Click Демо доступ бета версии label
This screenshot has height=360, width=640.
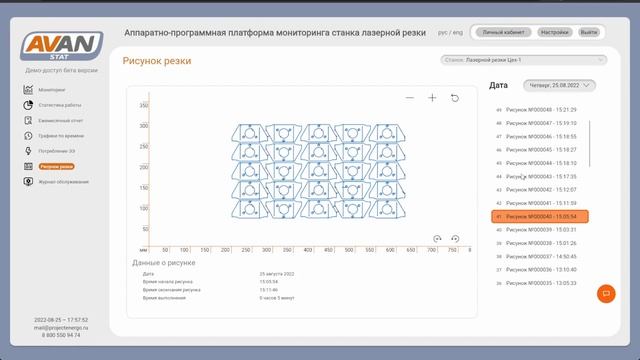[61, 70]
